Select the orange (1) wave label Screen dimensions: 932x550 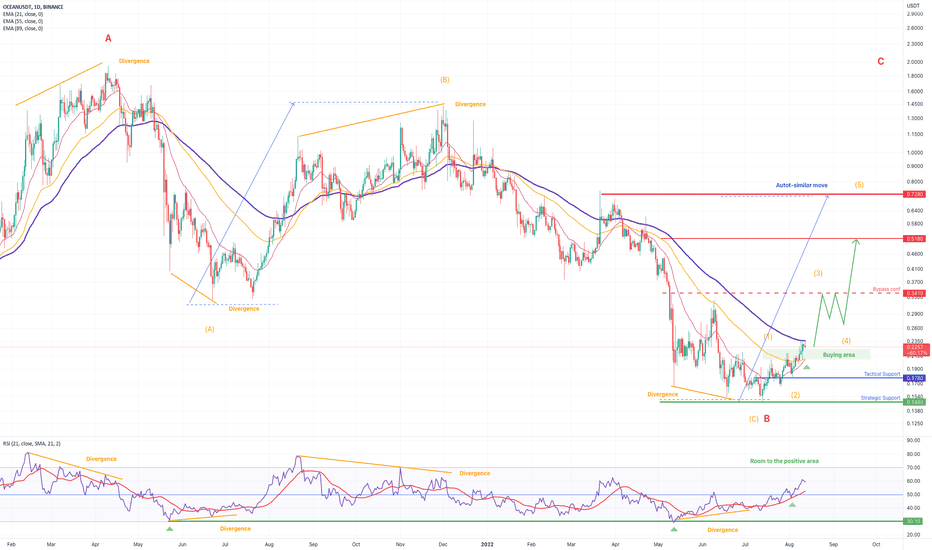pos(768,337)
